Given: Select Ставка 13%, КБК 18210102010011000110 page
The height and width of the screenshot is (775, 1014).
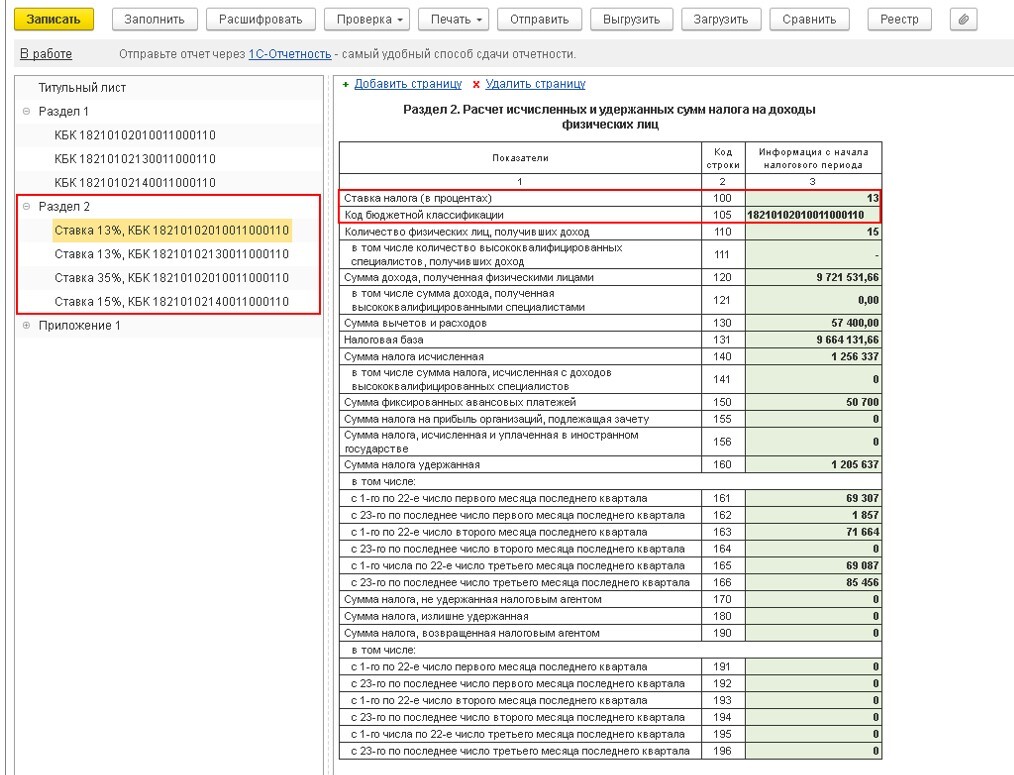Looking at the screenshot, I should [172, 230].
